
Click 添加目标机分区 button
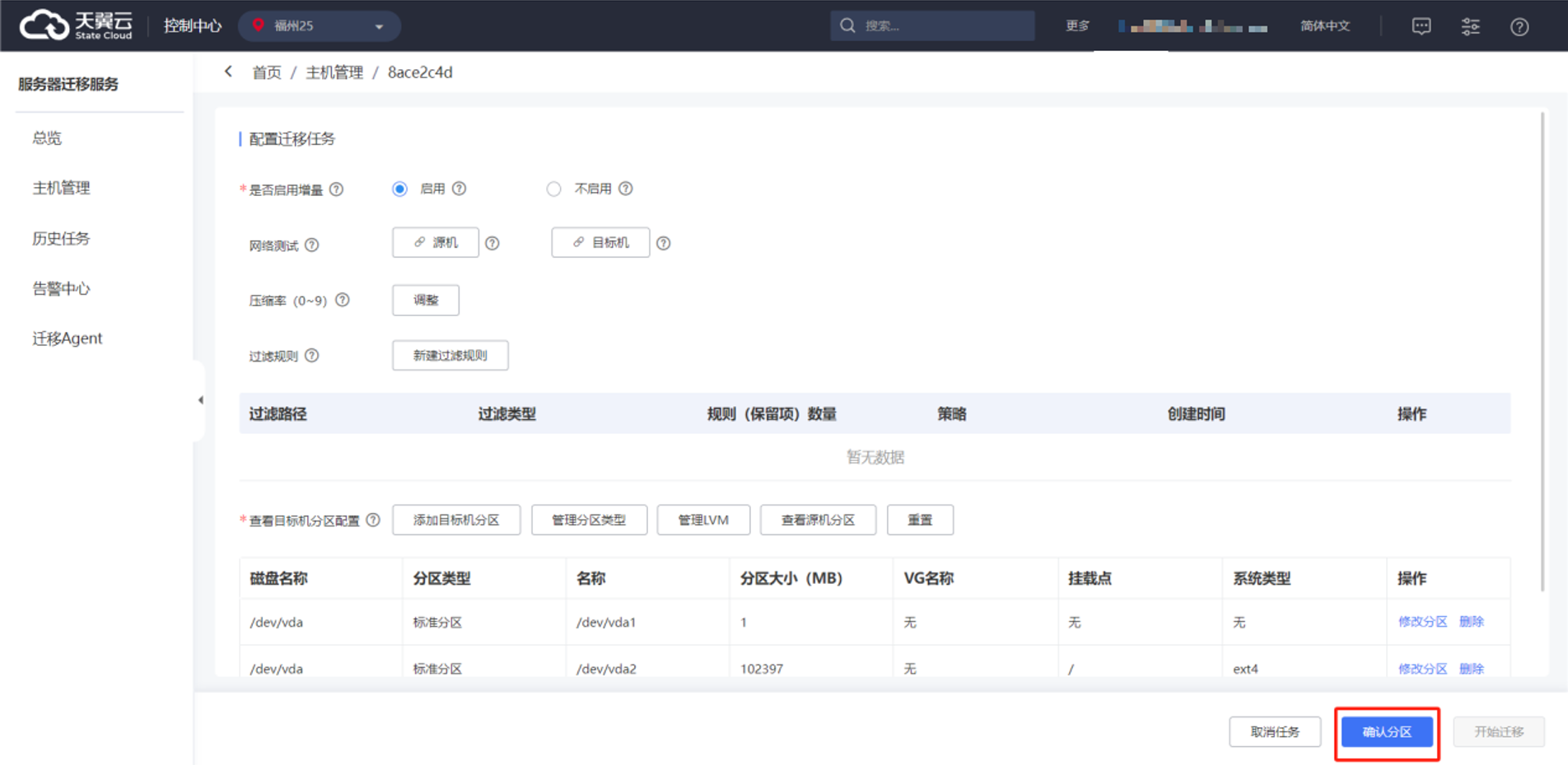(x=456, y=520)
